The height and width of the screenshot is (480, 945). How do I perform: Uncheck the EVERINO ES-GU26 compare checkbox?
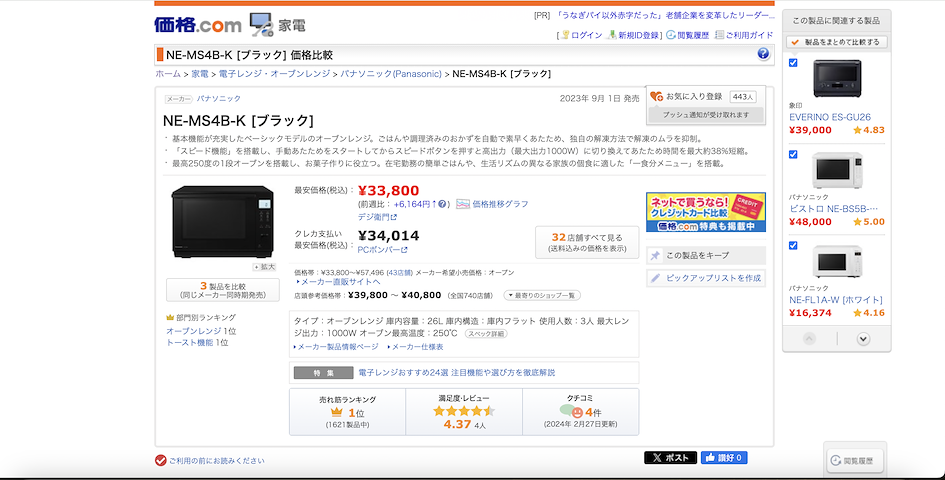coord(793,63)
